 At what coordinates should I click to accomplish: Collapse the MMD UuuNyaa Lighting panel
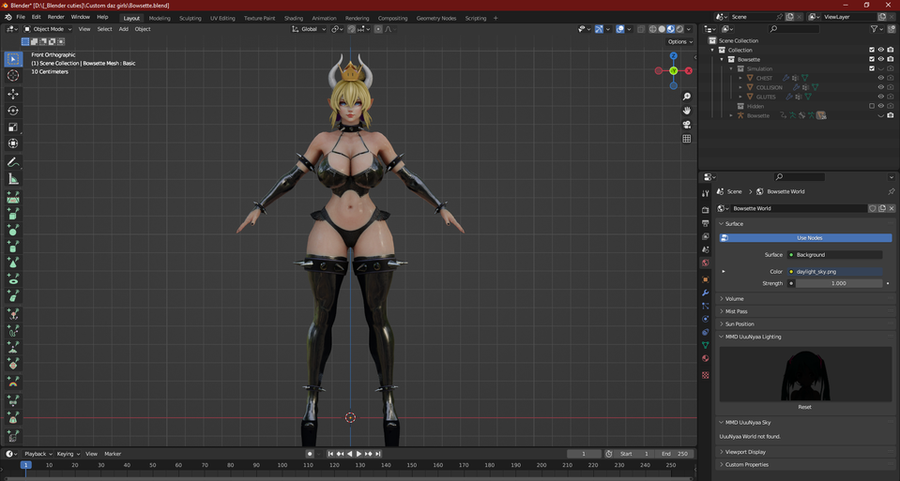click(x=753, y=337)
